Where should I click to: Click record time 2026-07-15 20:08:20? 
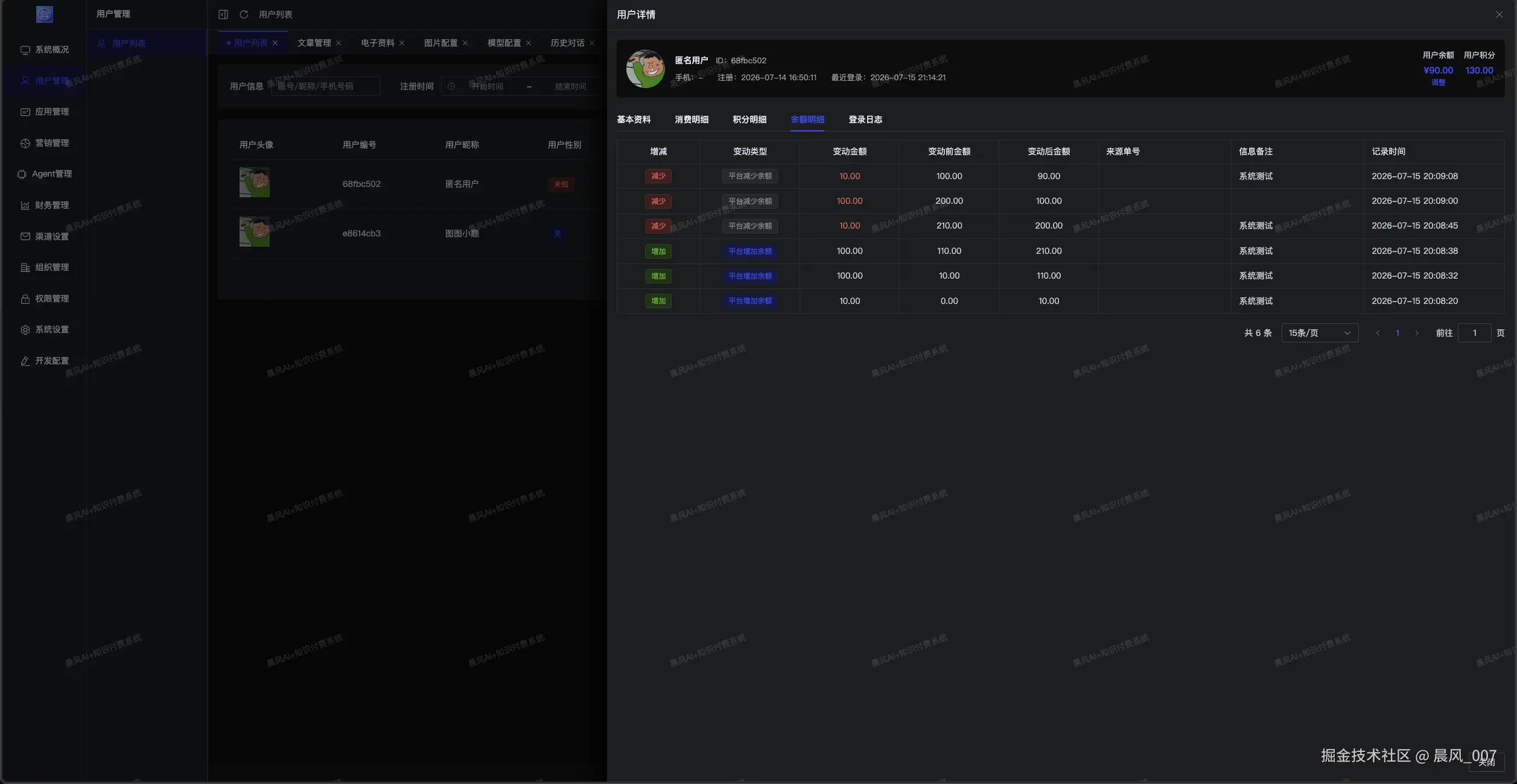1415,301
